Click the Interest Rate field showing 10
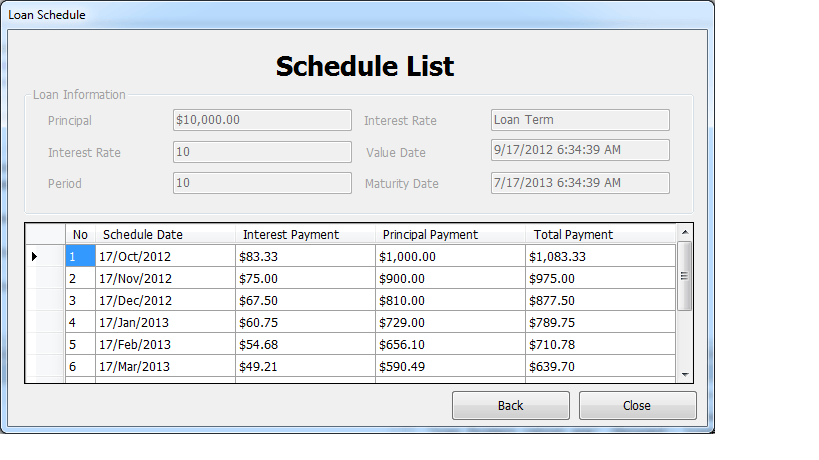Viewport: 819px width, 460px height. [x=262, y=152]
